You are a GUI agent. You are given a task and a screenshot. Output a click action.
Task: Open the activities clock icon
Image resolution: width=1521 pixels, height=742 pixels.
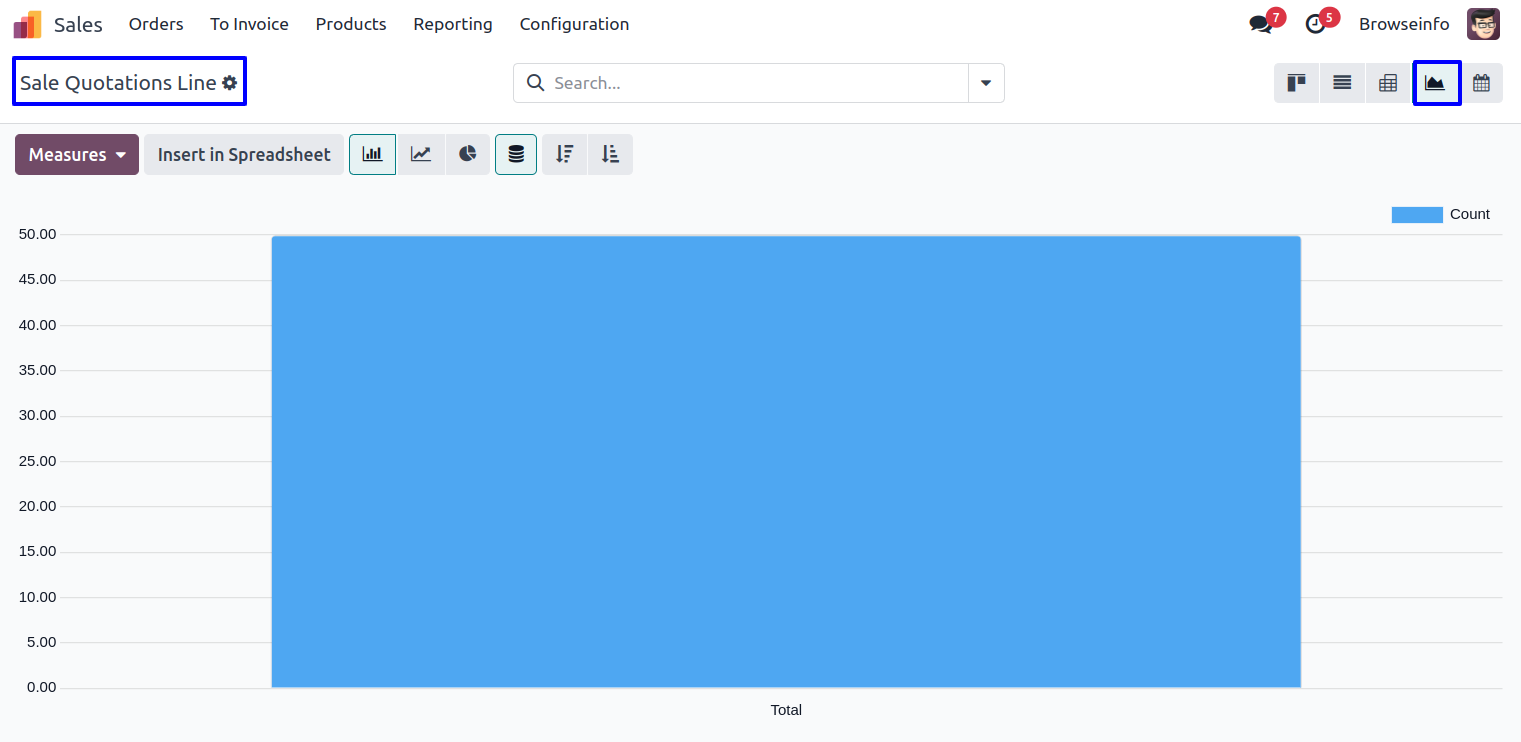coord(1316,24)
